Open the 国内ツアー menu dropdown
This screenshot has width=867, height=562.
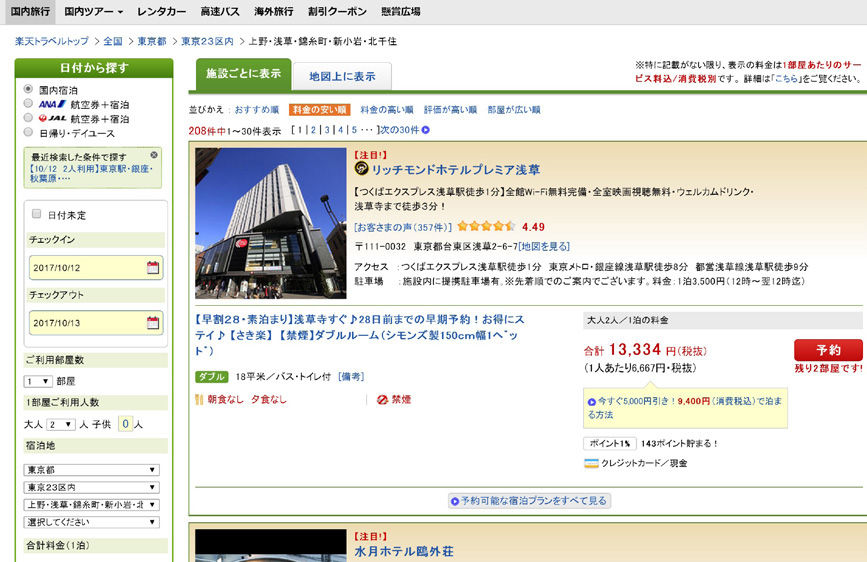(93, 12)
